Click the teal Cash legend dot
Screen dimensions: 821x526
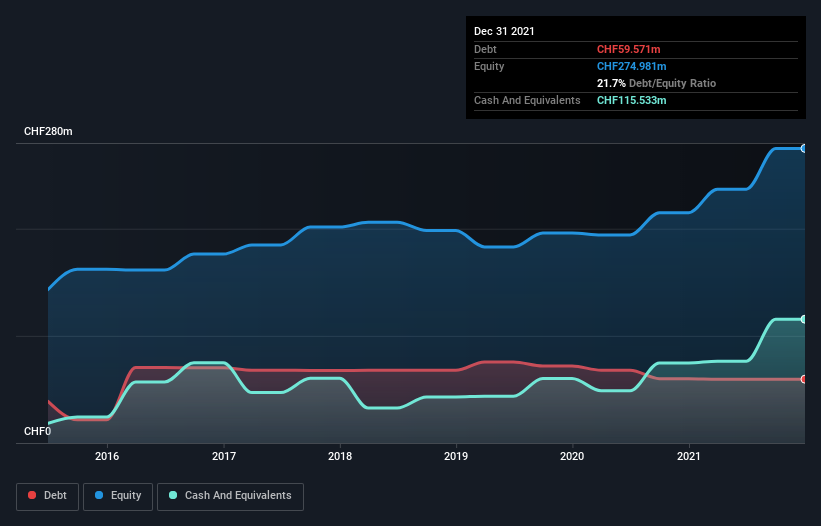click(173, 495)
